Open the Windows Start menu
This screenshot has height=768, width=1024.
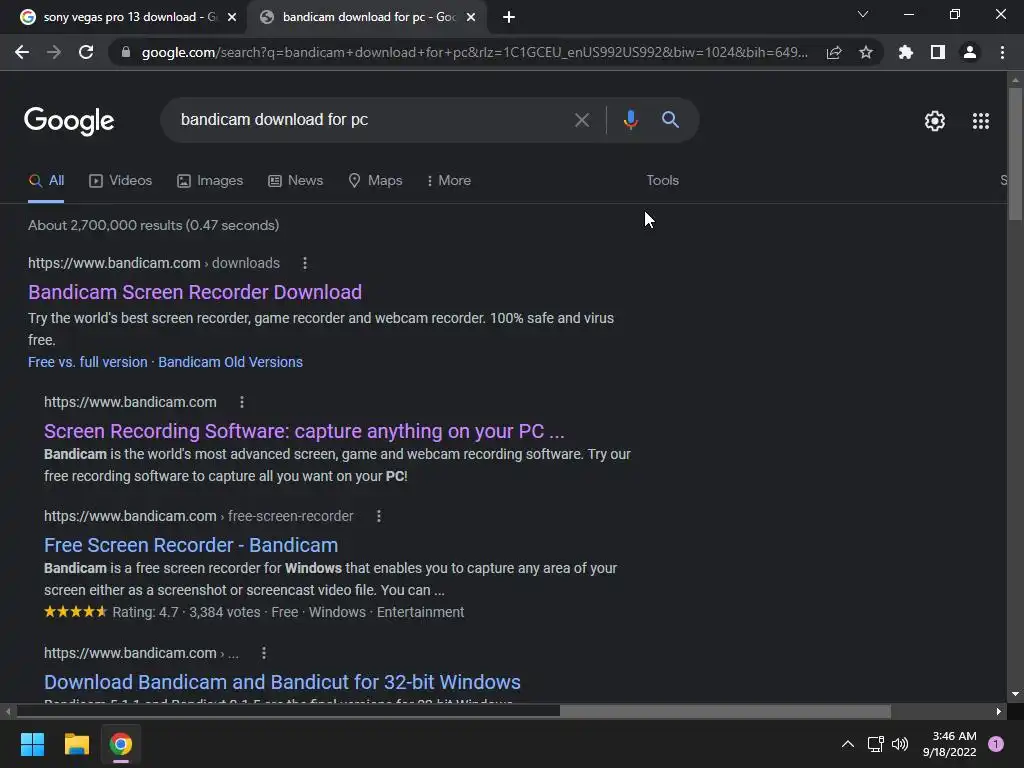click(x=32, y=744)
